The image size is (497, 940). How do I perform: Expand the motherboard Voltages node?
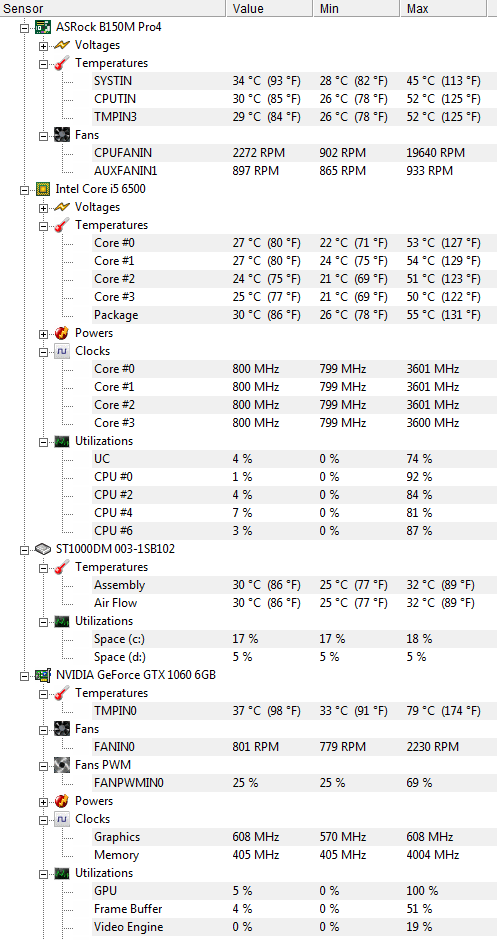click(43, 46)
